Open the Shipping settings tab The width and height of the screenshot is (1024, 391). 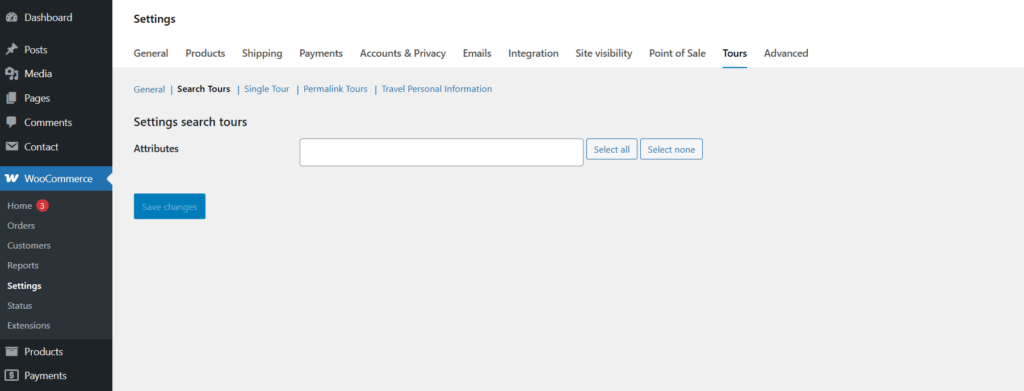tap(262, 54)
